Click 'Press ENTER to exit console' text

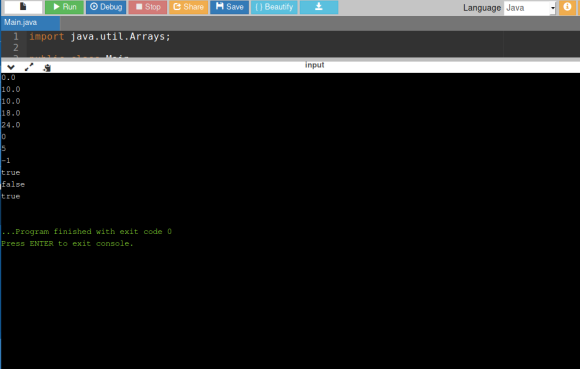(67, 243)
